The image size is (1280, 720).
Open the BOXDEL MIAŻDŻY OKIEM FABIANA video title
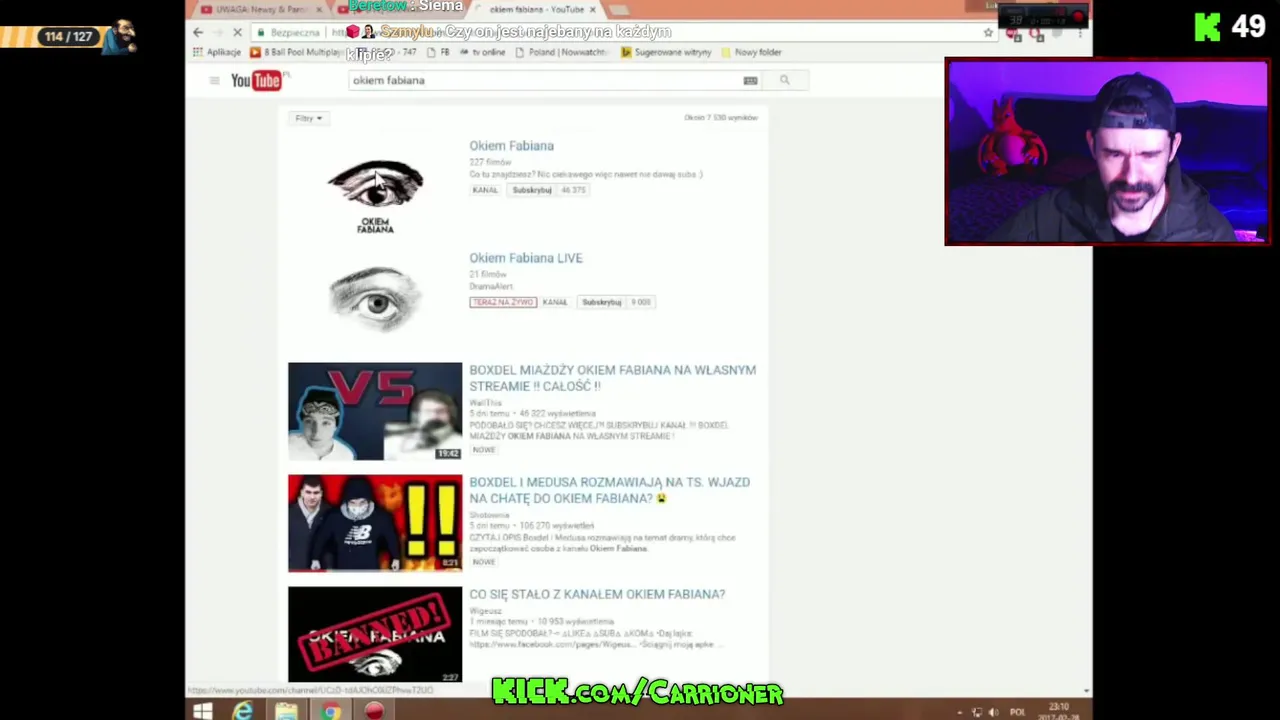pyautogui.click(x=612, y=378)
